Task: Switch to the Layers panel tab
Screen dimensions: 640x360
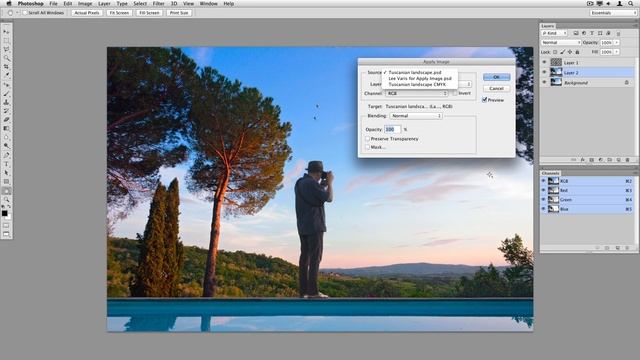Action: (x=548, y=26)
